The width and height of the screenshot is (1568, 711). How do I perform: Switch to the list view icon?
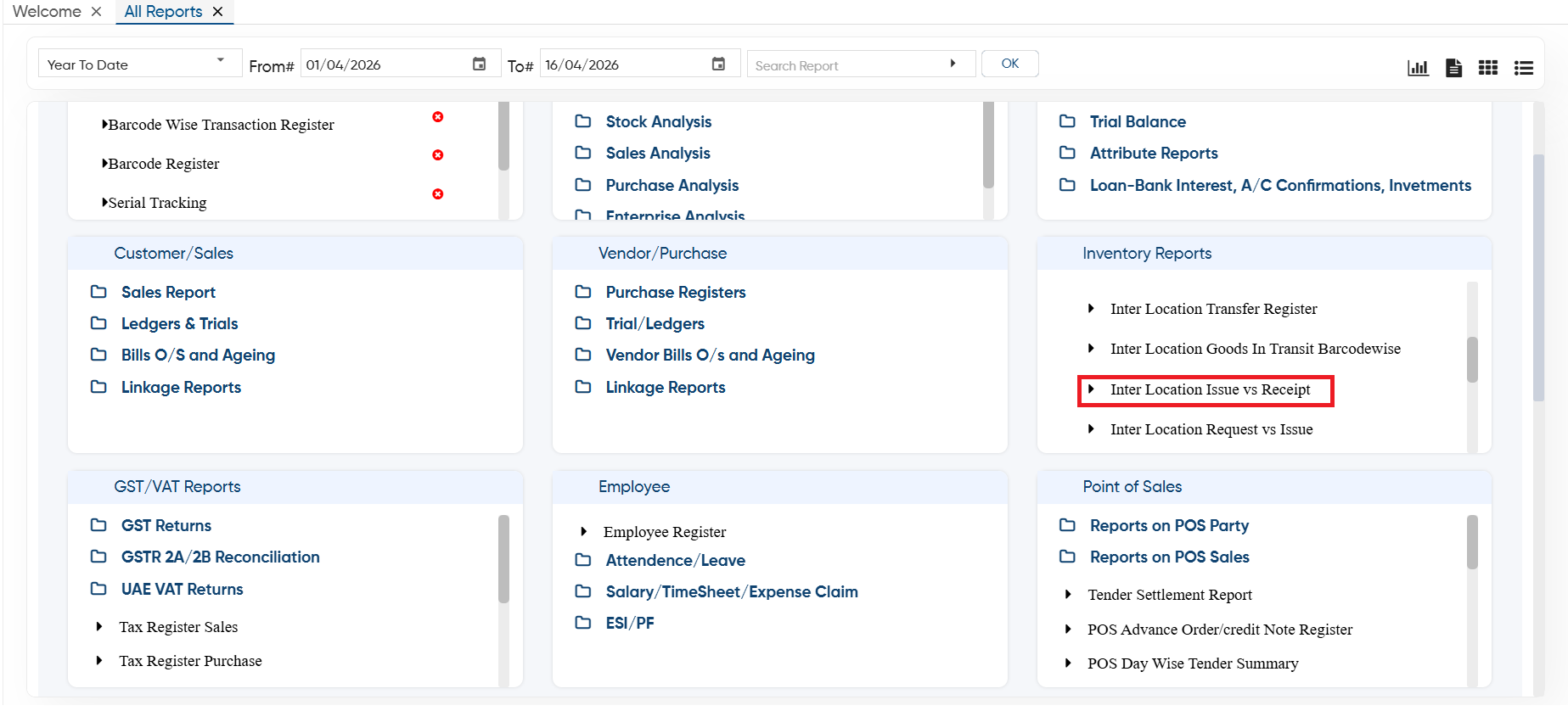[x=1523, y=68]
